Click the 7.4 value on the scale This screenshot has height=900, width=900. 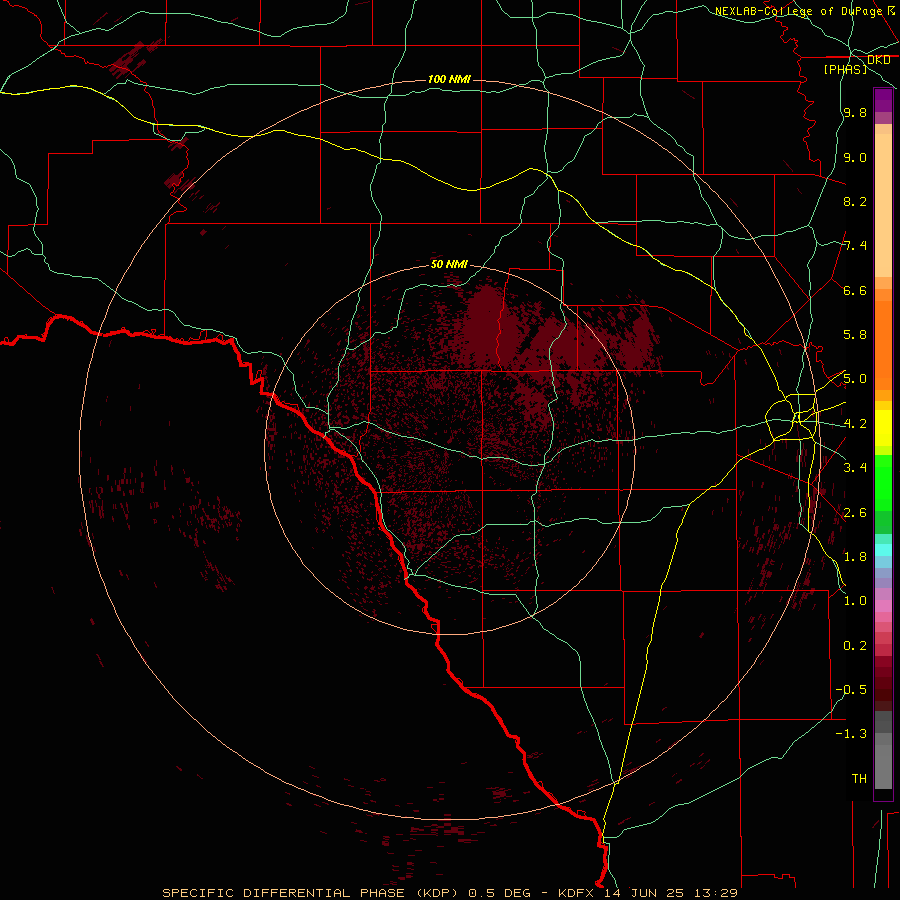[855, 246]
